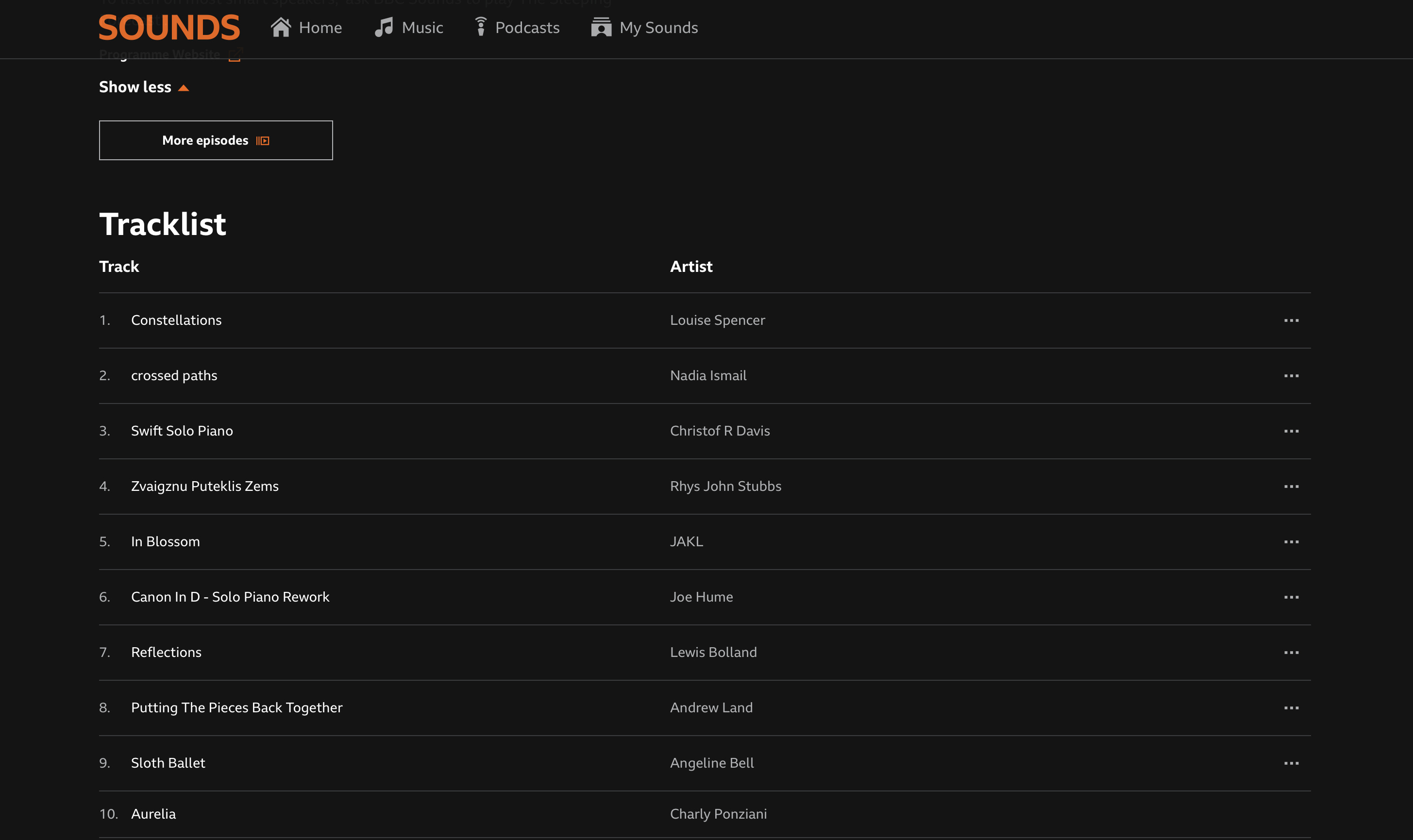This screenshot has height=840, width=1413.
Task: Click the Podcasts microphone icon
Action: [480, 27]
